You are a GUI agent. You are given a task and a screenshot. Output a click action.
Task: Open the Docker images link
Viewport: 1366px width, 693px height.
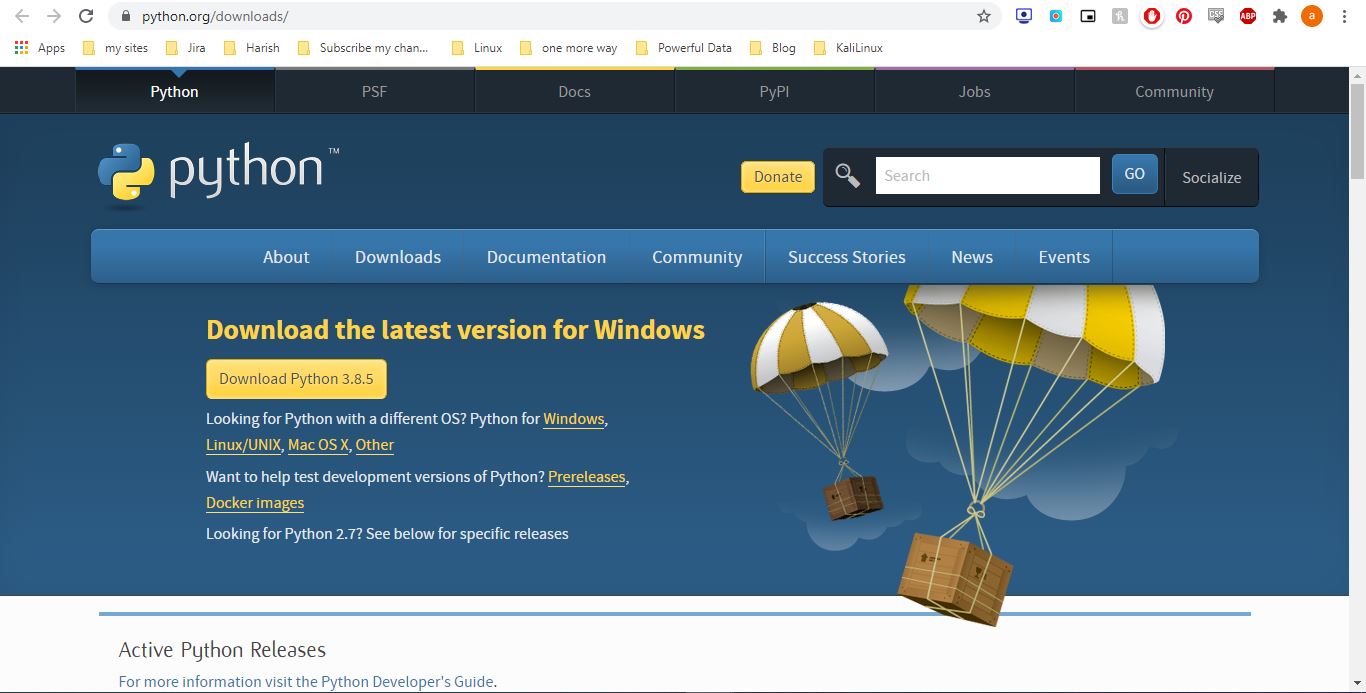coord(255,503)
